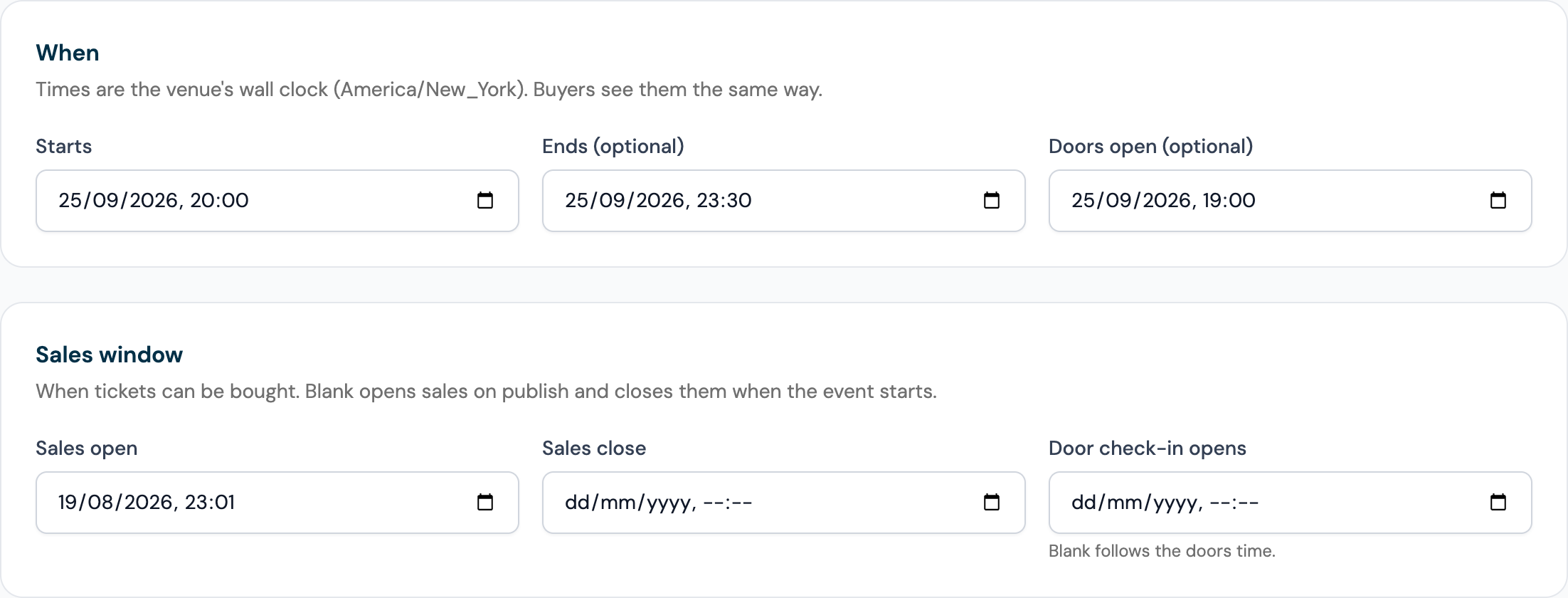The image size is (1568, 598).
Task: Click the 'Ends (optional)' label
Action: point(613,146)
